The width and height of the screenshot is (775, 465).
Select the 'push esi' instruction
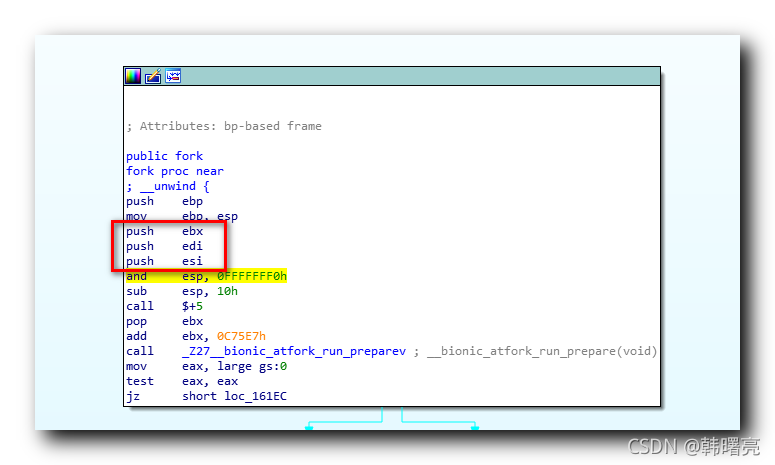point(165,261)
